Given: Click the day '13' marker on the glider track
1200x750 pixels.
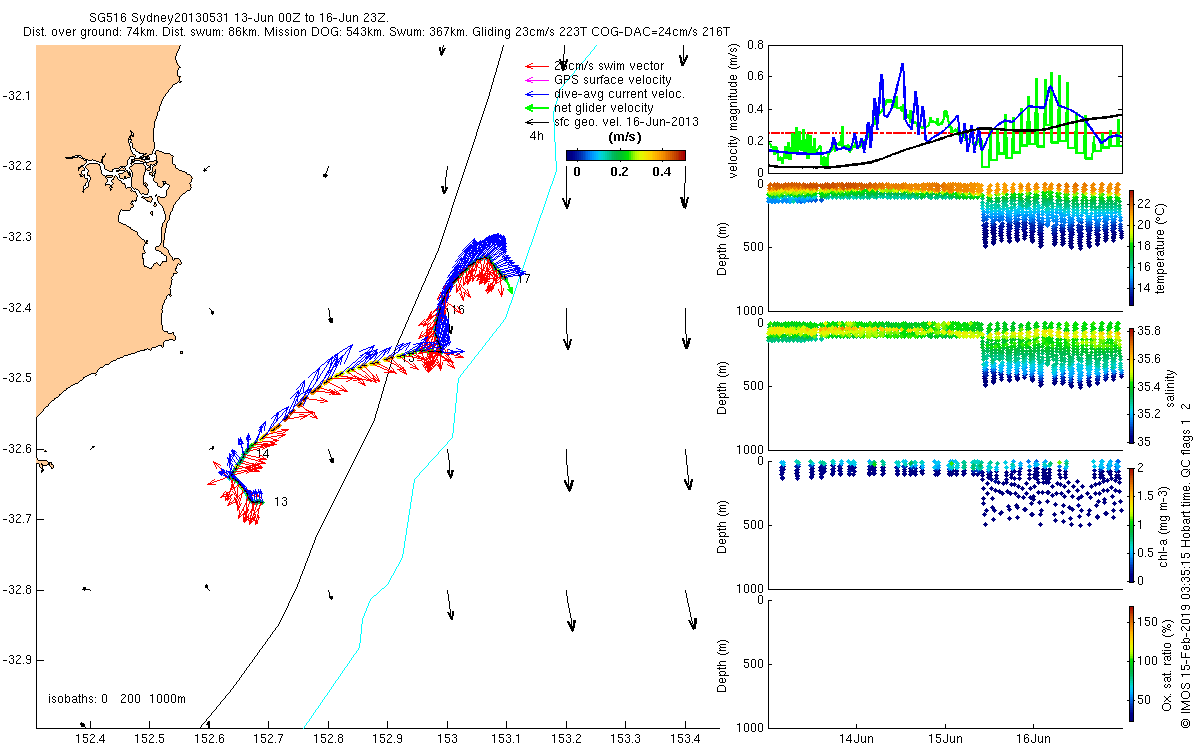Looking at the screenshot, I should 281,502.
